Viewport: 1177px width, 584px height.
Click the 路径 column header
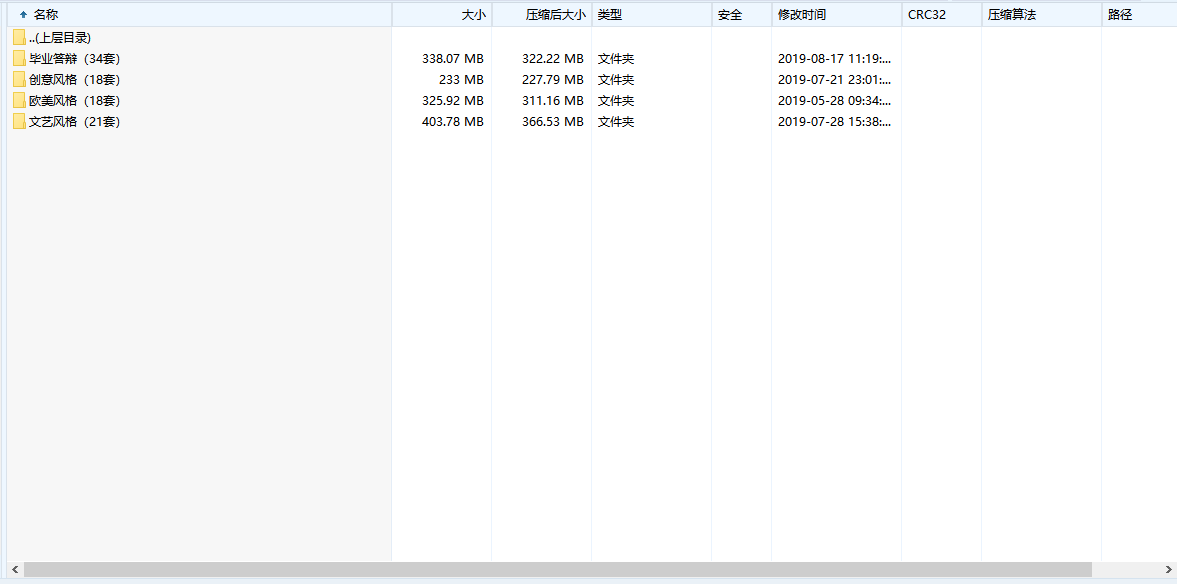pos(1120,15)
